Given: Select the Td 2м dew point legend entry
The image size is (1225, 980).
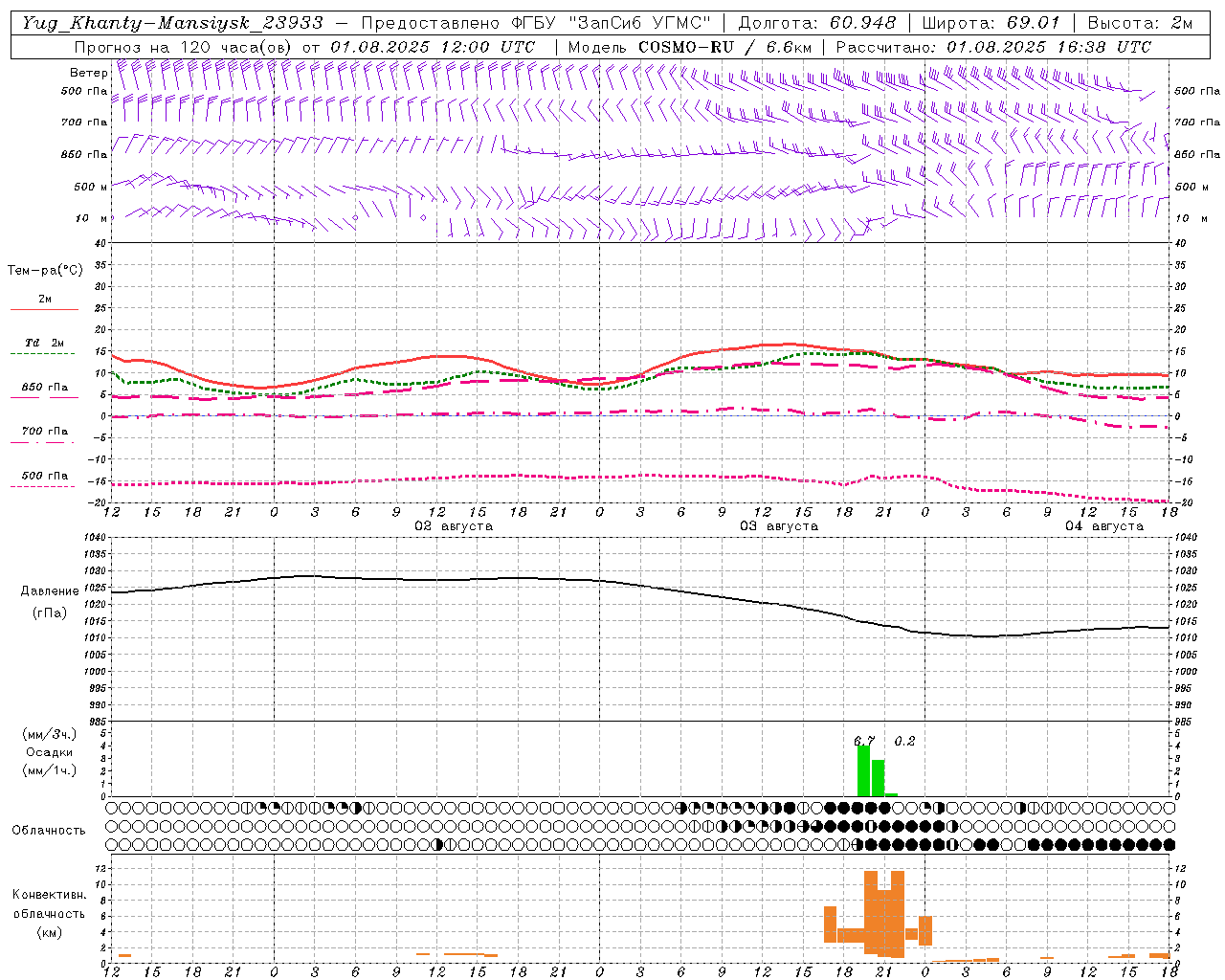Looking at the screenshot, I should click(44, 343).
